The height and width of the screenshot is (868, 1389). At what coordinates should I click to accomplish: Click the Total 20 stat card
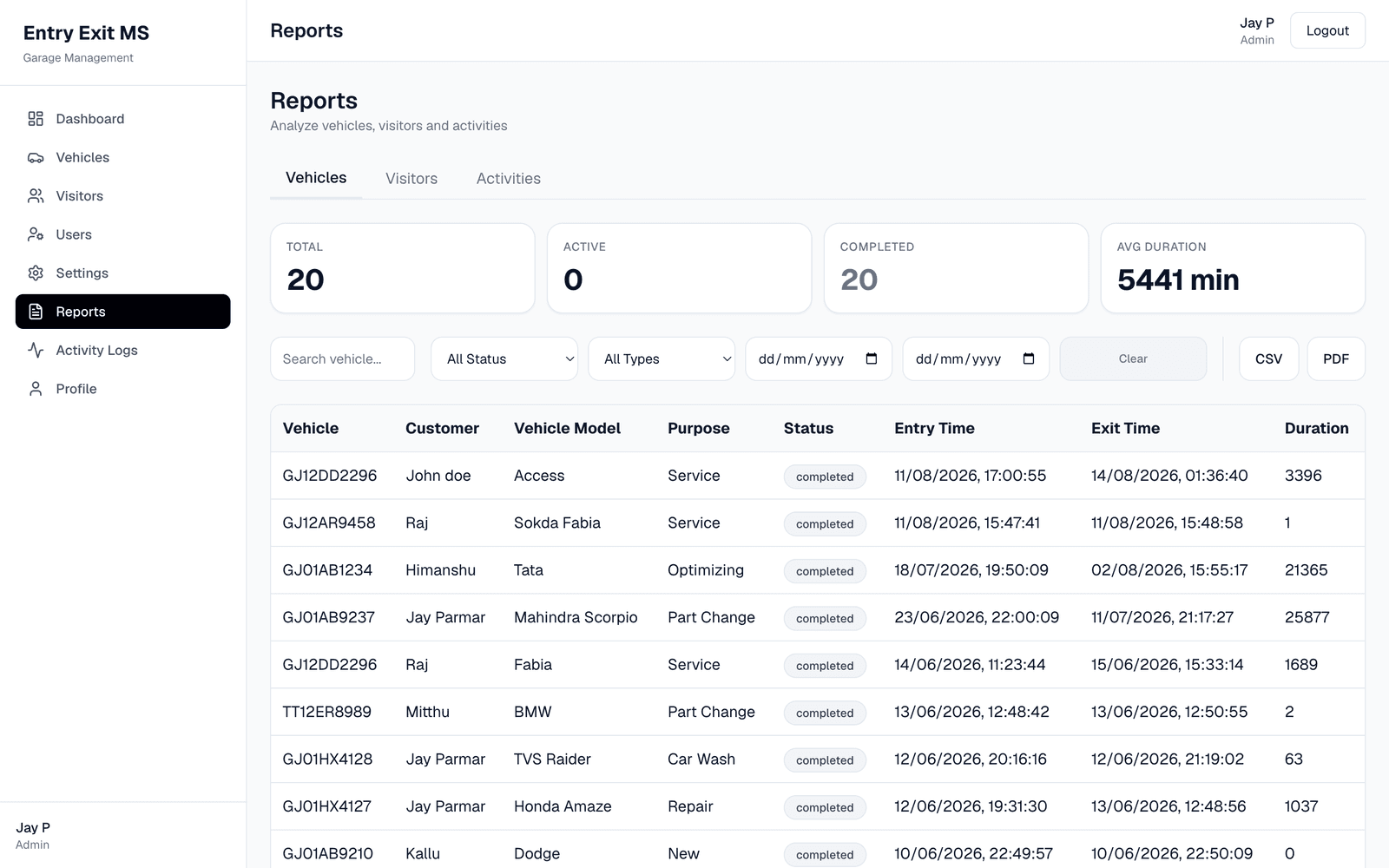[403, 268]
